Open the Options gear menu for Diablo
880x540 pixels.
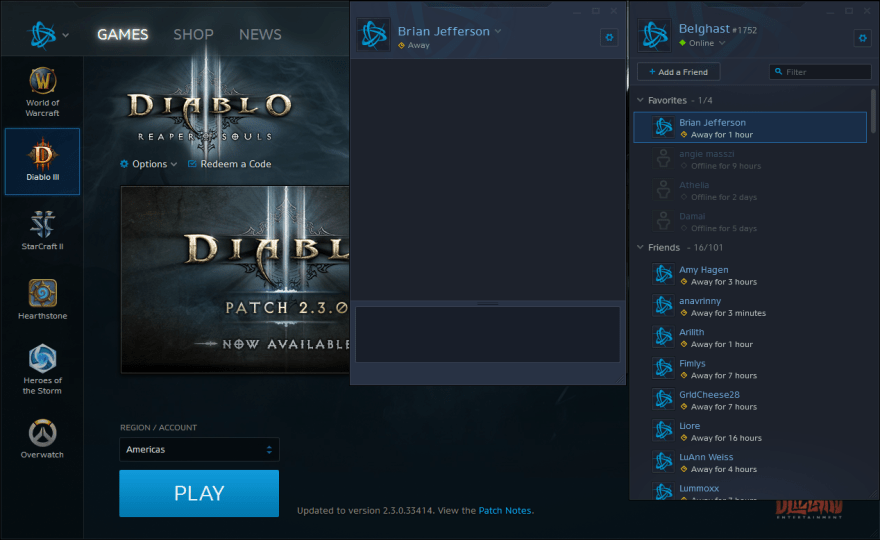pos(148,164)
